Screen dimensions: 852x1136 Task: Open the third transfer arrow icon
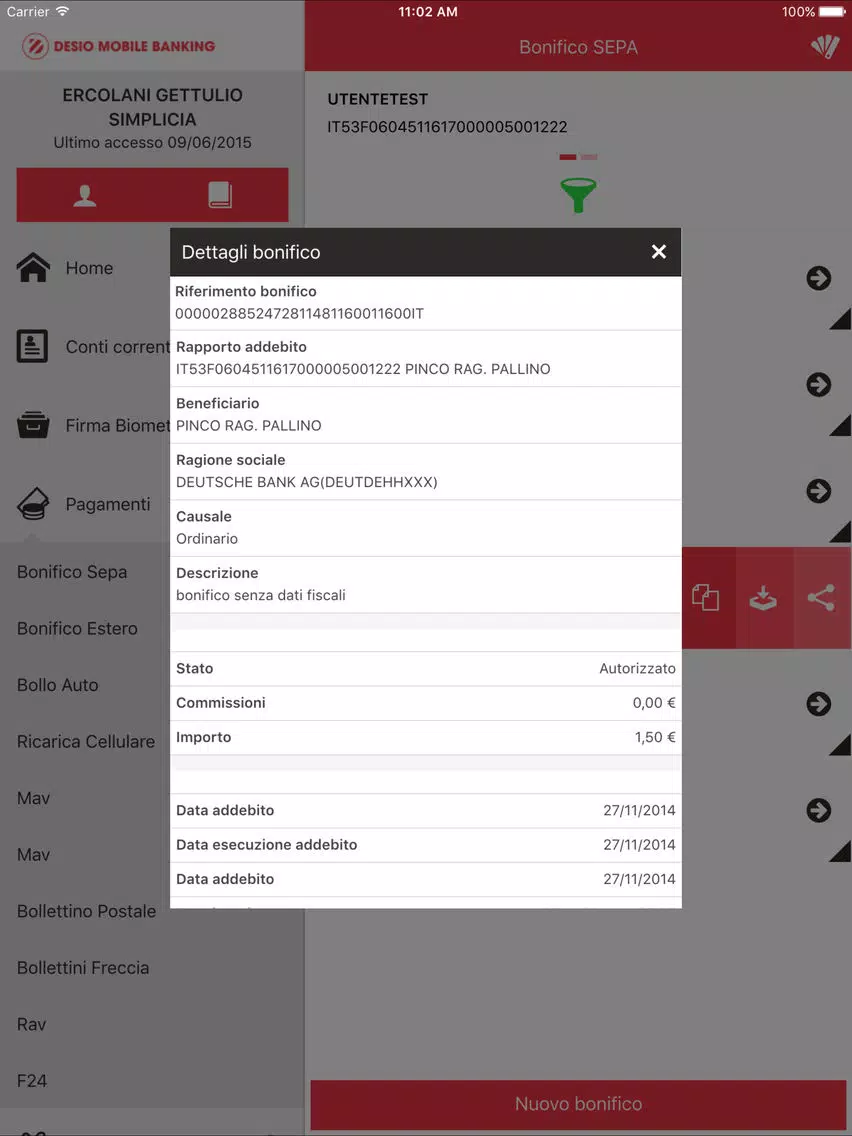pyautogui.click(x=819, y=491)
